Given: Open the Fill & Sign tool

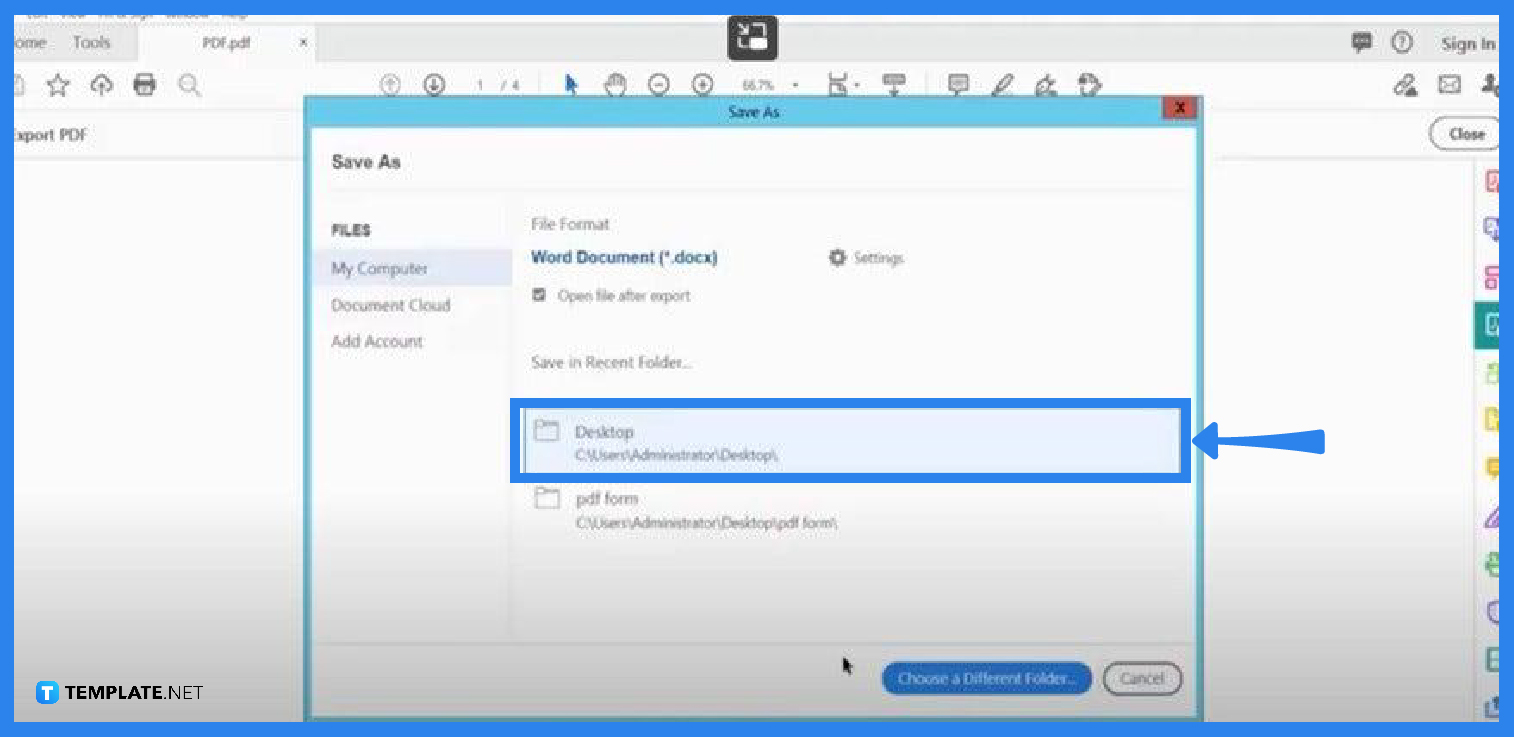Looking at the screenshot, I should point(1046,87).
